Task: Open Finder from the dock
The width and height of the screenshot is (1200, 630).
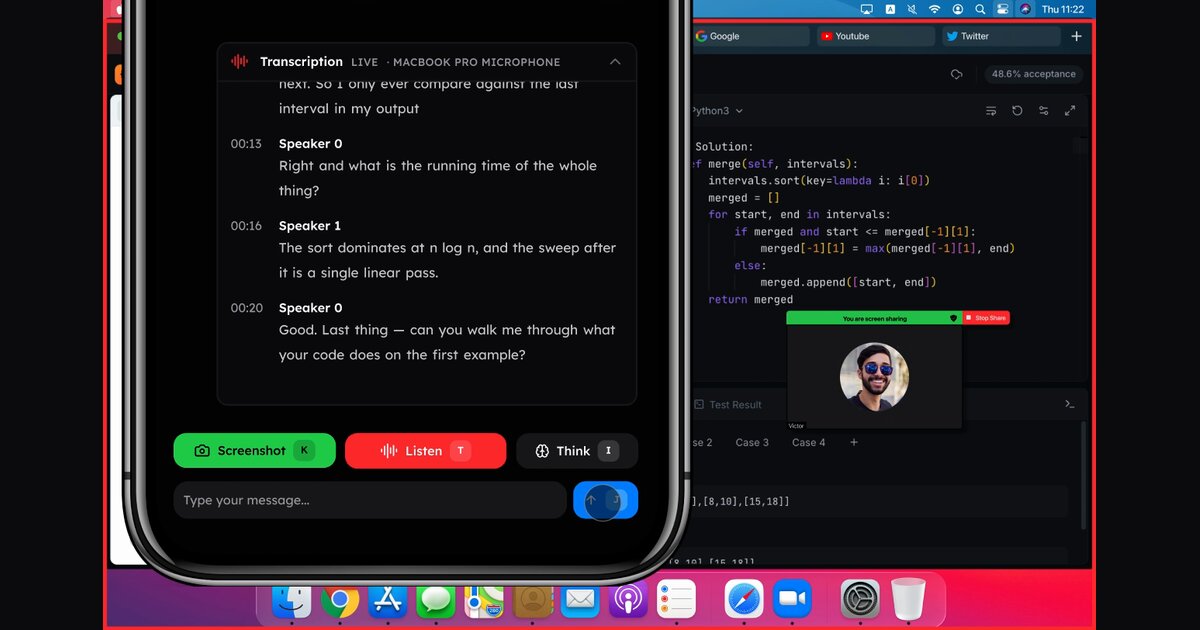Action: pyautogui.click(x=292, y=600)
